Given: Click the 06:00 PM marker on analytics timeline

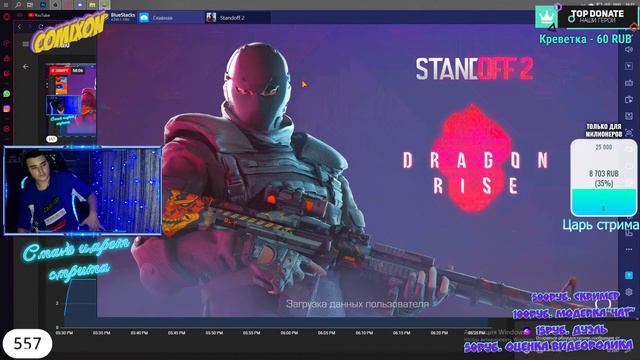Looking at the screenshot, I should point(289,333).
